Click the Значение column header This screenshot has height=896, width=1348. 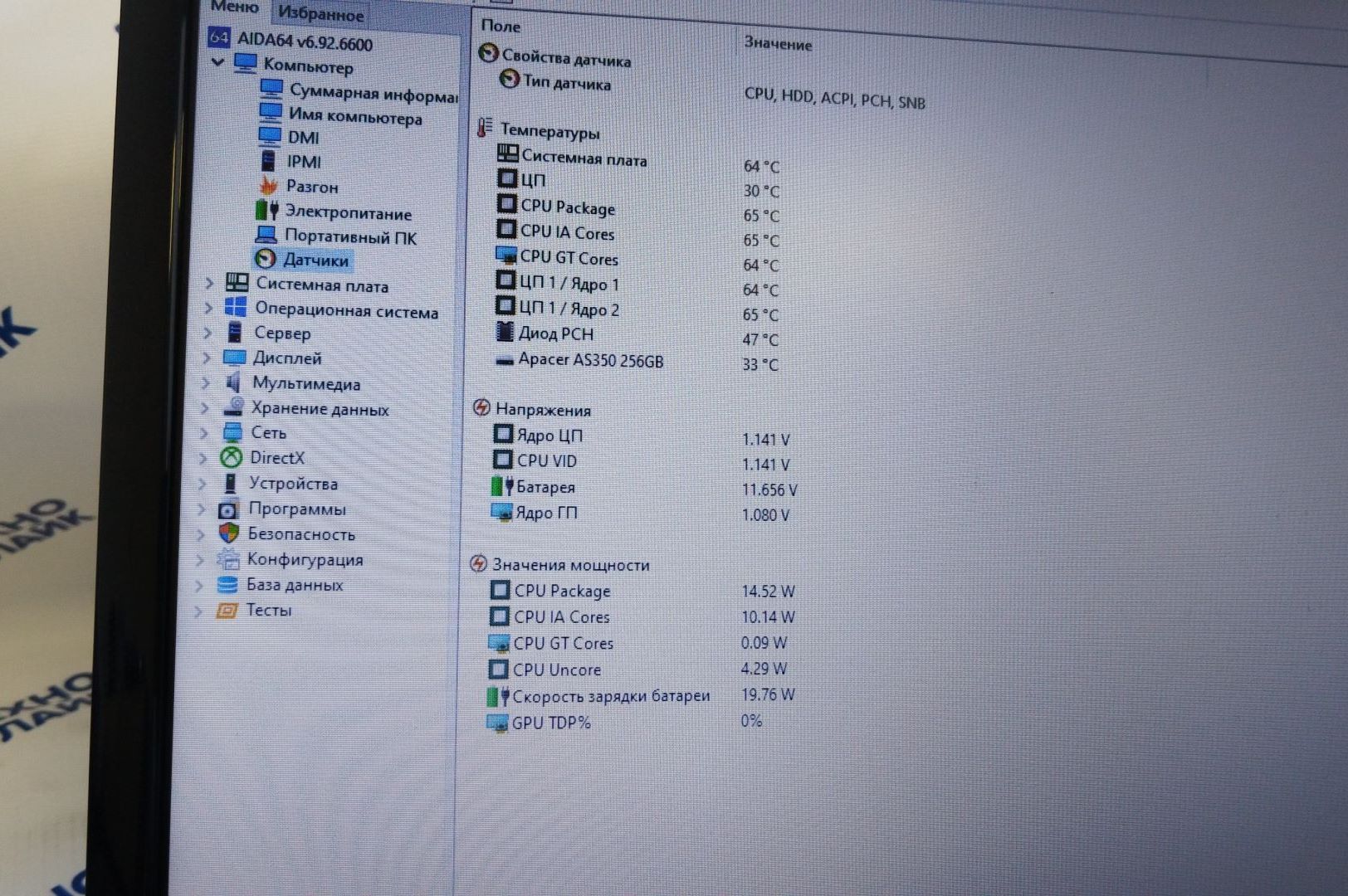(x=778, y=43)
